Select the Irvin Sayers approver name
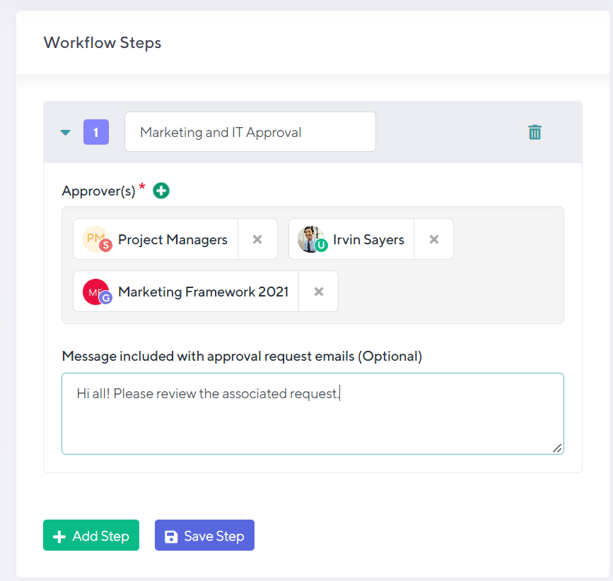Image resolution: width=613 pixels, height=581 pixels. [x=369, y=240]
